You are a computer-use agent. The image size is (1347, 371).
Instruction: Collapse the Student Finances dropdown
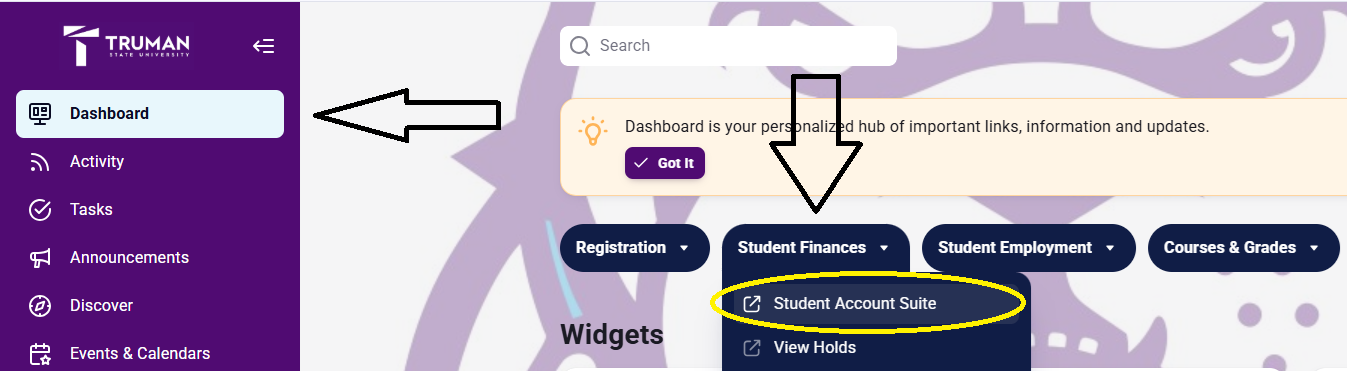[x=816, y=248]
